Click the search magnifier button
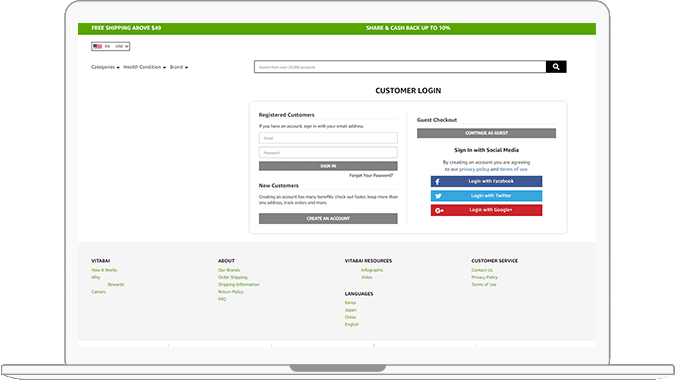 [x=556, y=67]
